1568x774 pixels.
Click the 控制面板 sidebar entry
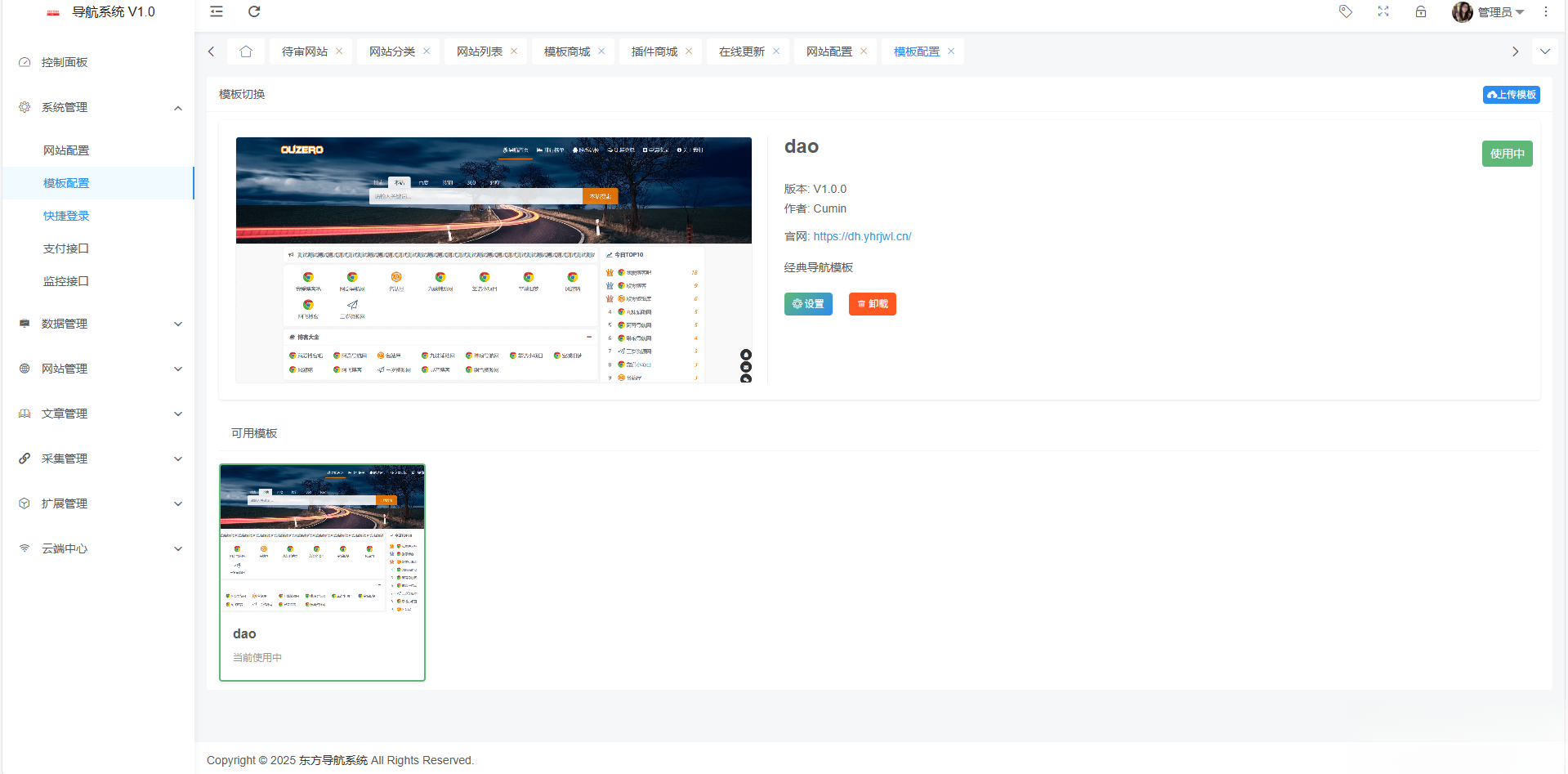(x=65, y=61)
